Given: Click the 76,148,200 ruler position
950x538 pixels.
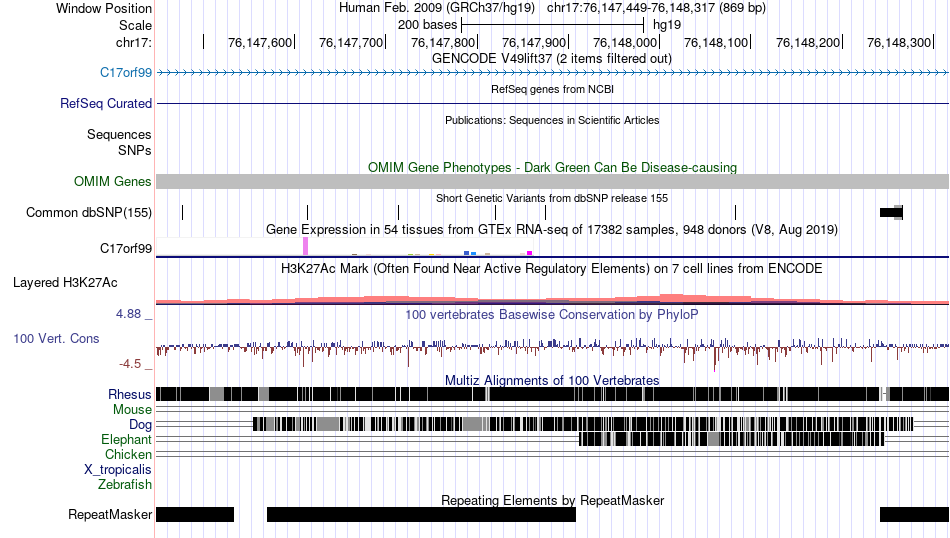Looking at the screenshot, I should point(808,42).
